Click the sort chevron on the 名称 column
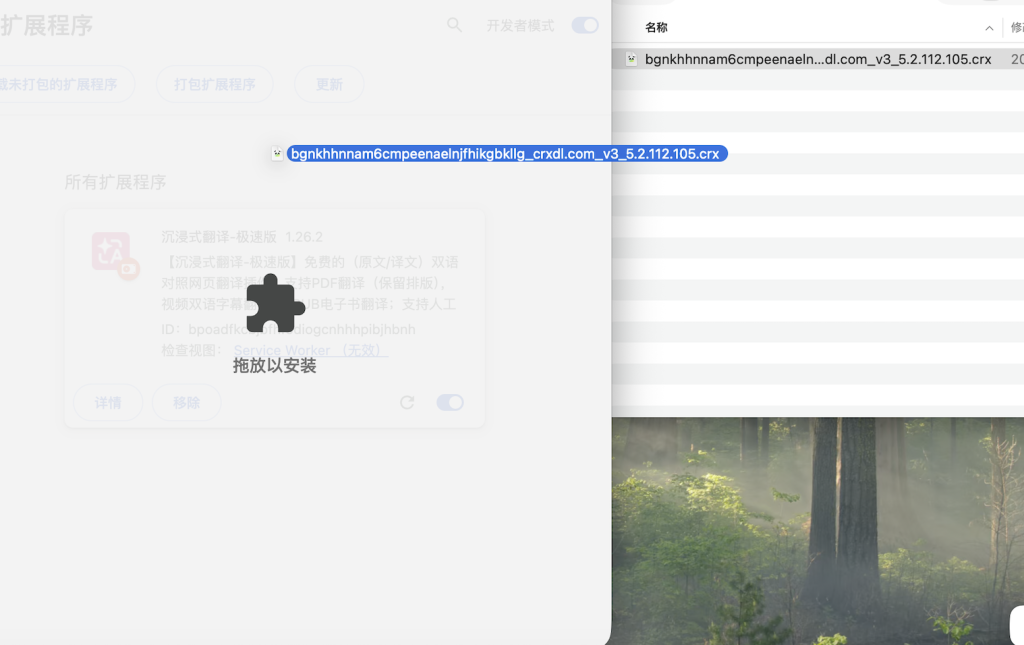 [989, 28]
